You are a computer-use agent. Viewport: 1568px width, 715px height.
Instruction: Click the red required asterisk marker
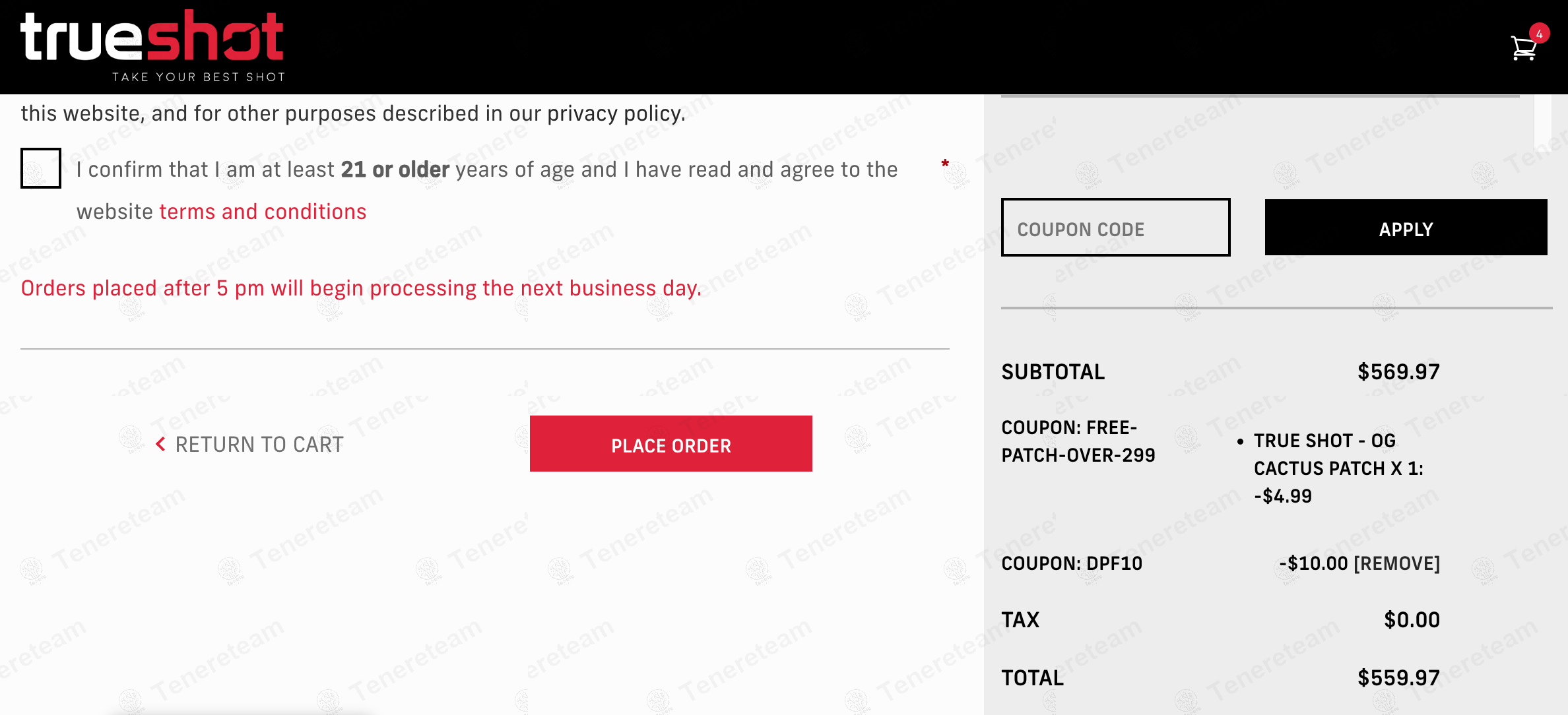(x=945, y=163)
